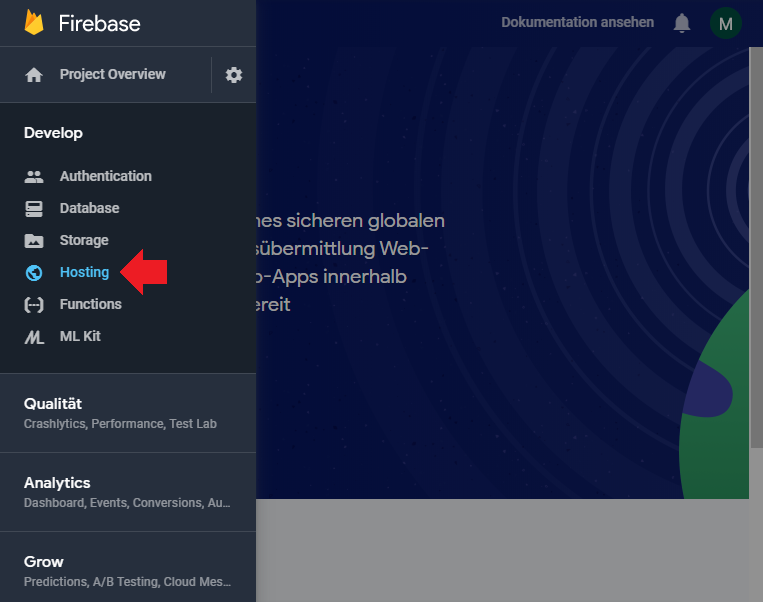Click the Authentication people icon

[x=34, y=177]
